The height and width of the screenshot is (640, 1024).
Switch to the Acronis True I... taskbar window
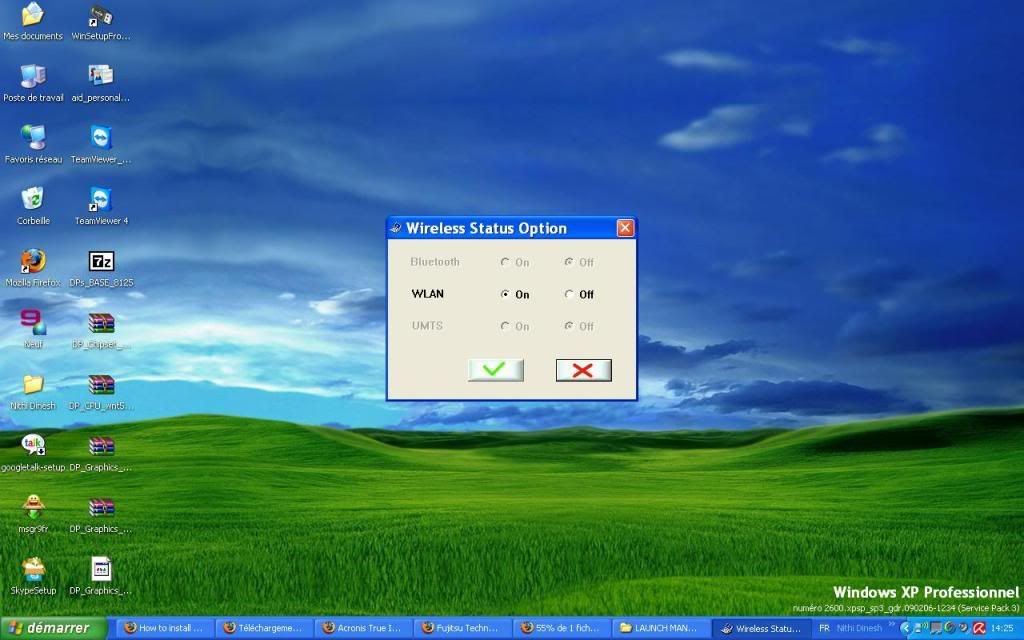tap(362, 628)
